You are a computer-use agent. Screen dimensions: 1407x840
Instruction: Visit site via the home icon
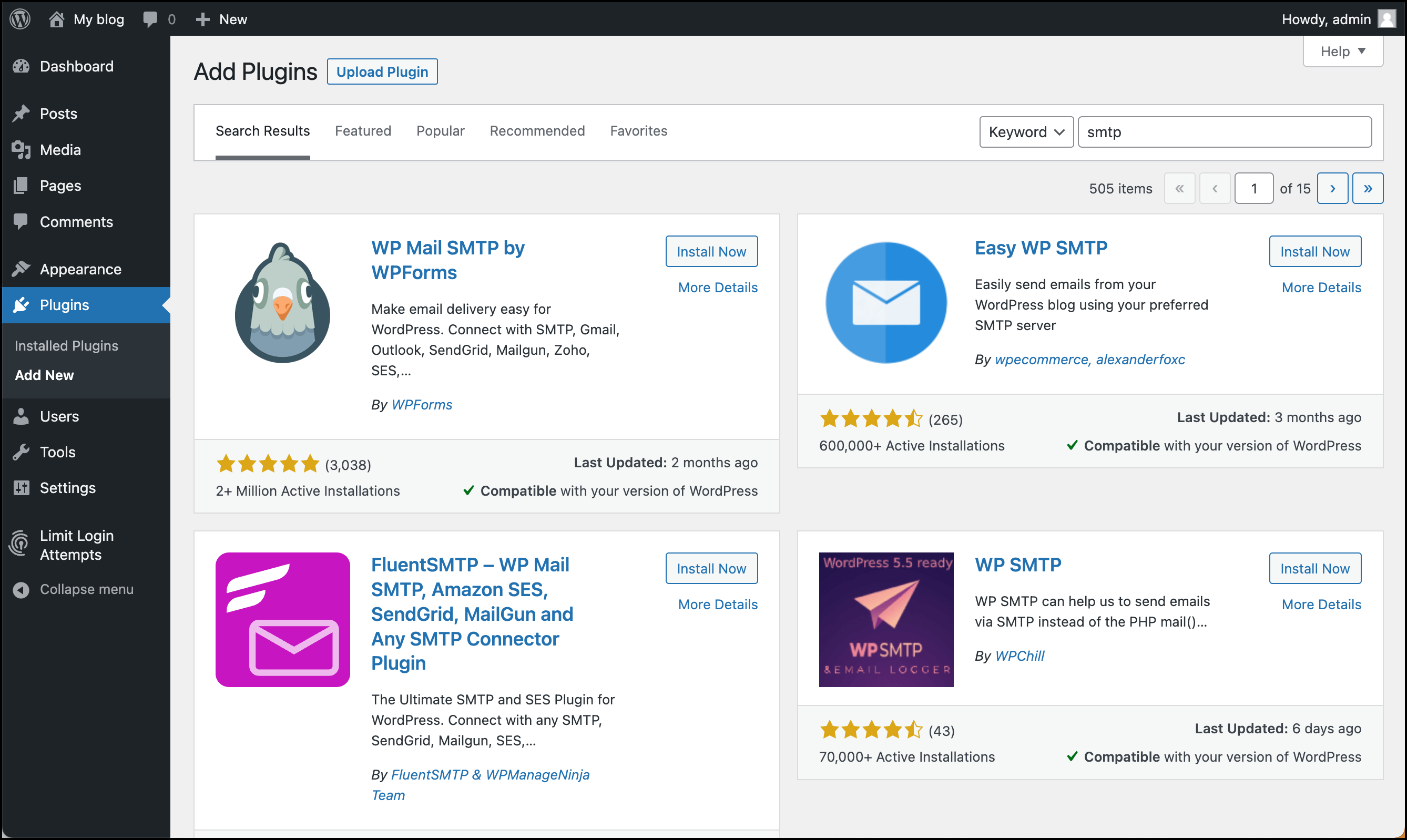(x=56, y=19)
